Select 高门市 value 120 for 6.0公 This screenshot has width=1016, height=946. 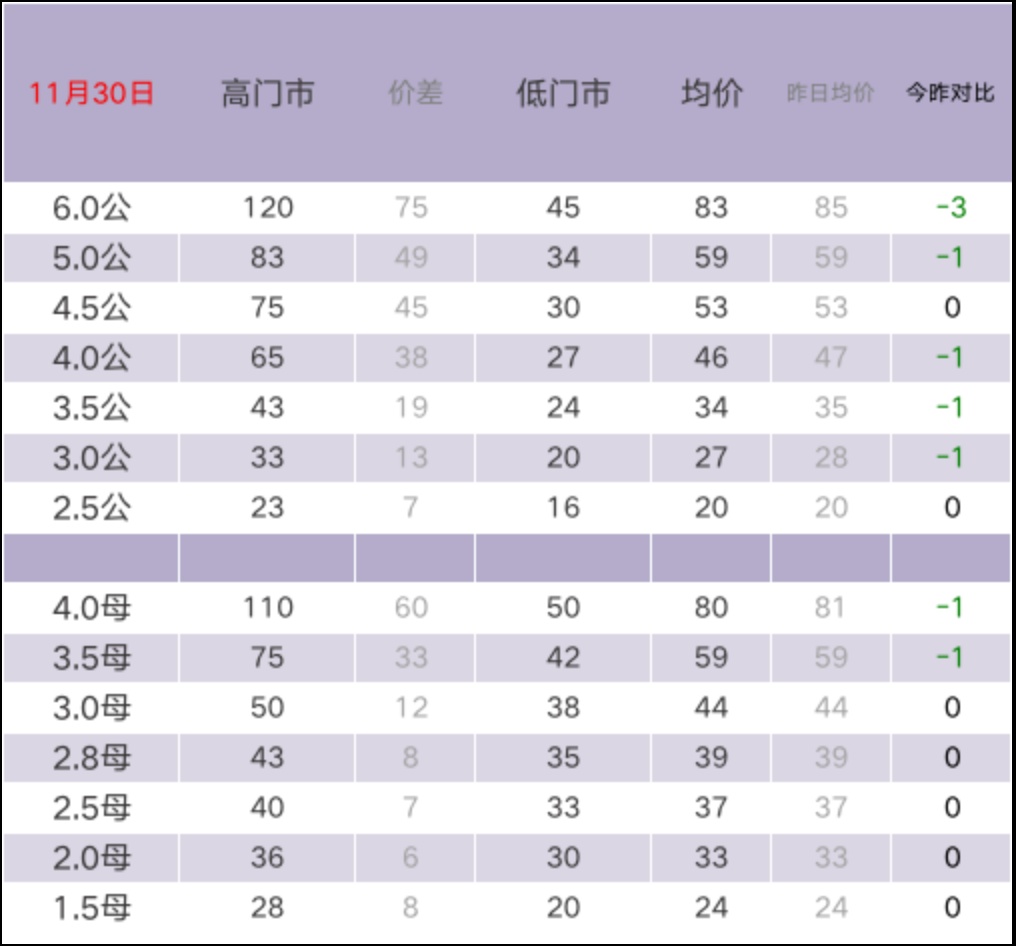268,208
